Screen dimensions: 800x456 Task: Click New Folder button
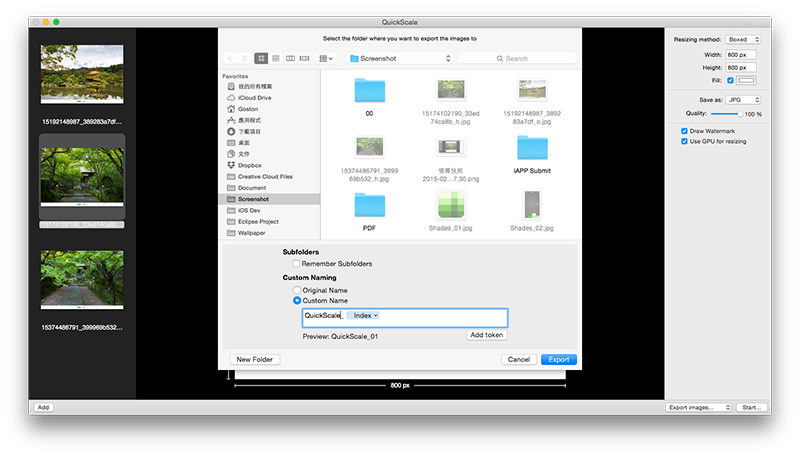[x=255, y=360]
